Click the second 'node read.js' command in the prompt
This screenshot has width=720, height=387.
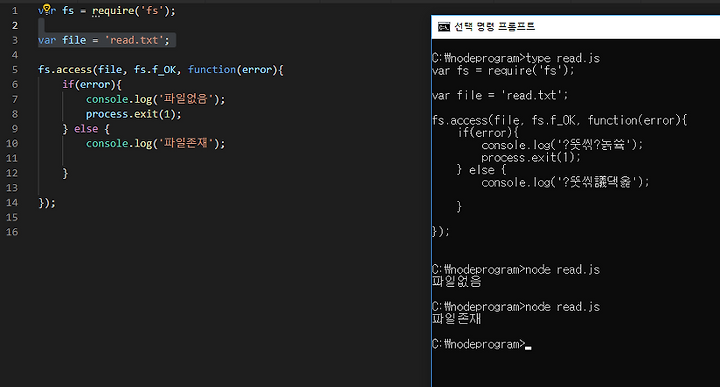click(562, 307)
